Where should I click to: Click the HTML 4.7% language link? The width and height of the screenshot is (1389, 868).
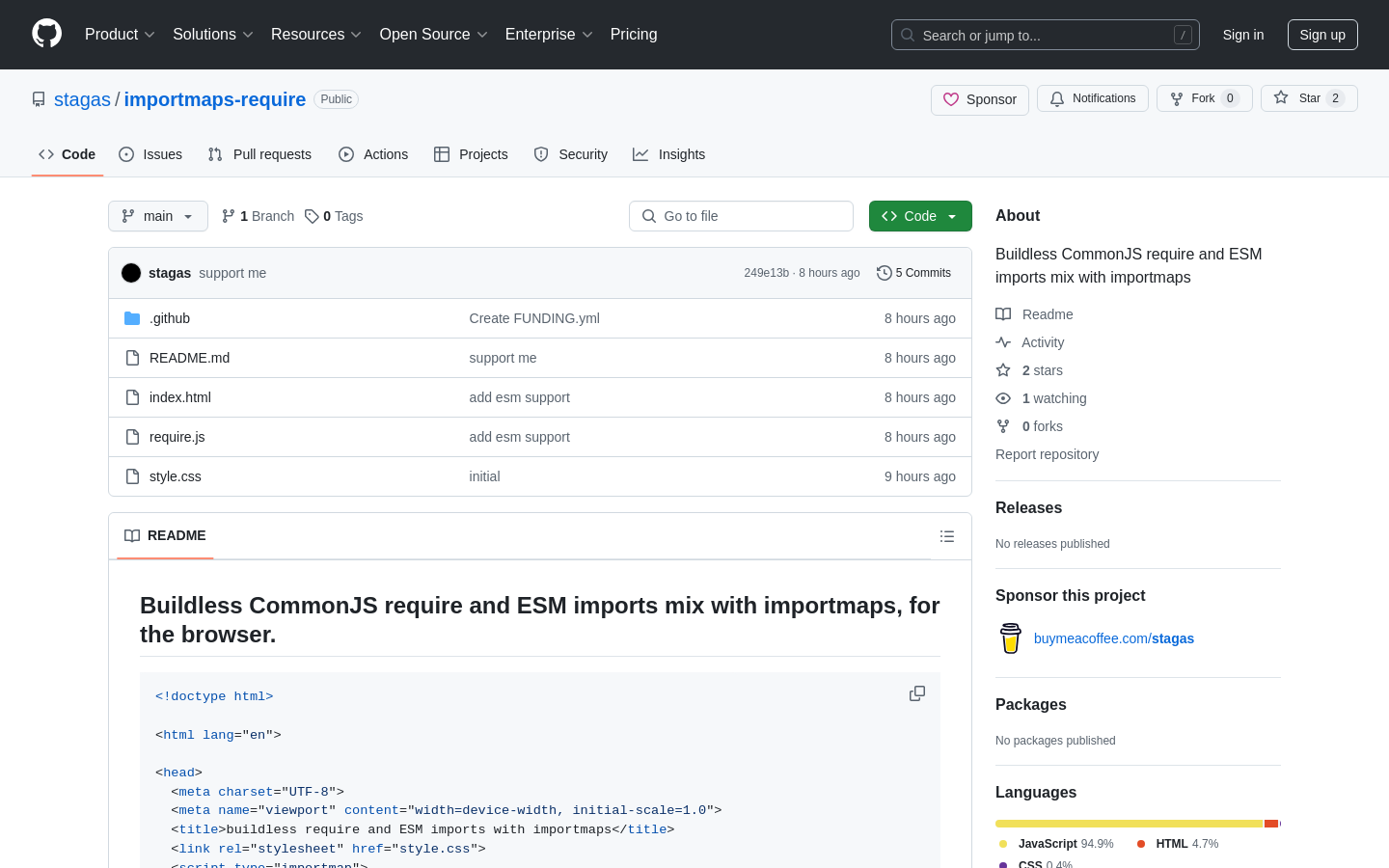tap(1178, 844)
